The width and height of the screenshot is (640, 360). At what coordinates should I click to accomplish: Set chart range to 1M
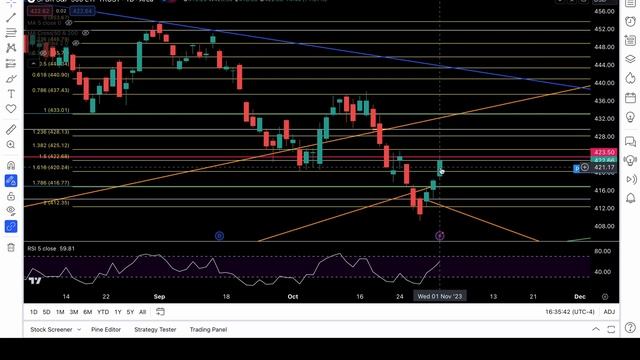pyautogui.click(x=60, y=312)
